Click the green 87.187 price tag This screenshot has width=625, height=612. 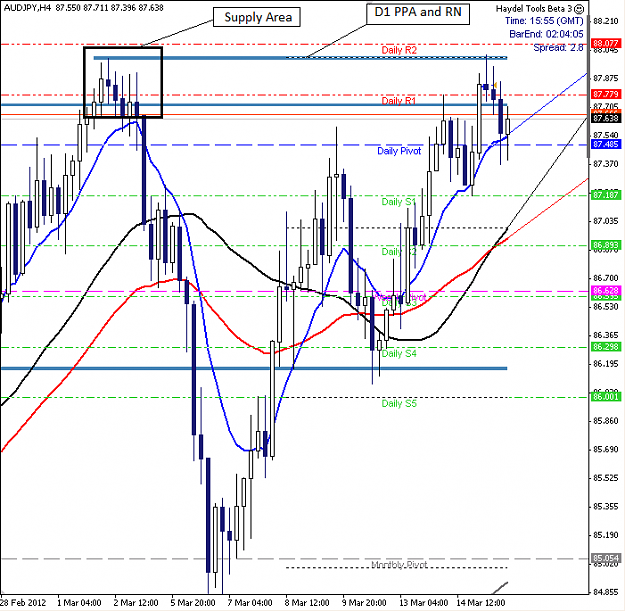pyautogui.click(x=606, y=195)
